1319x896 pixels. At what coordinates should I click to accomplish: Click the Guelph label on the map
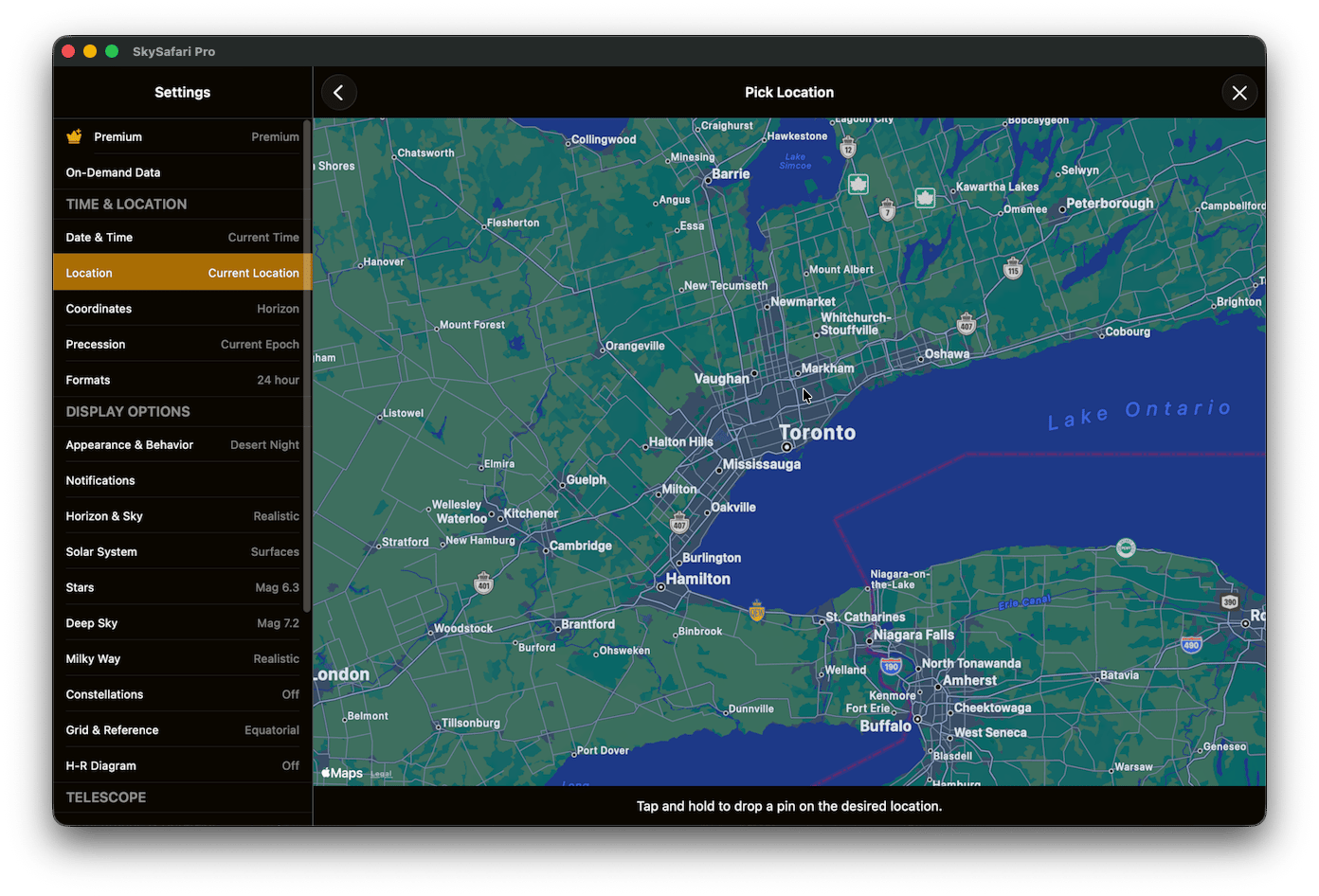(587, 480)
